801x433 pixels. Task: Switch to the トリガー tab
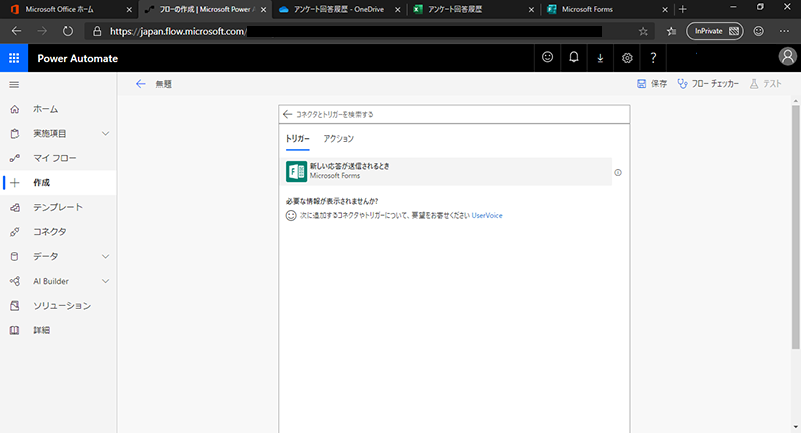[297, 139]
